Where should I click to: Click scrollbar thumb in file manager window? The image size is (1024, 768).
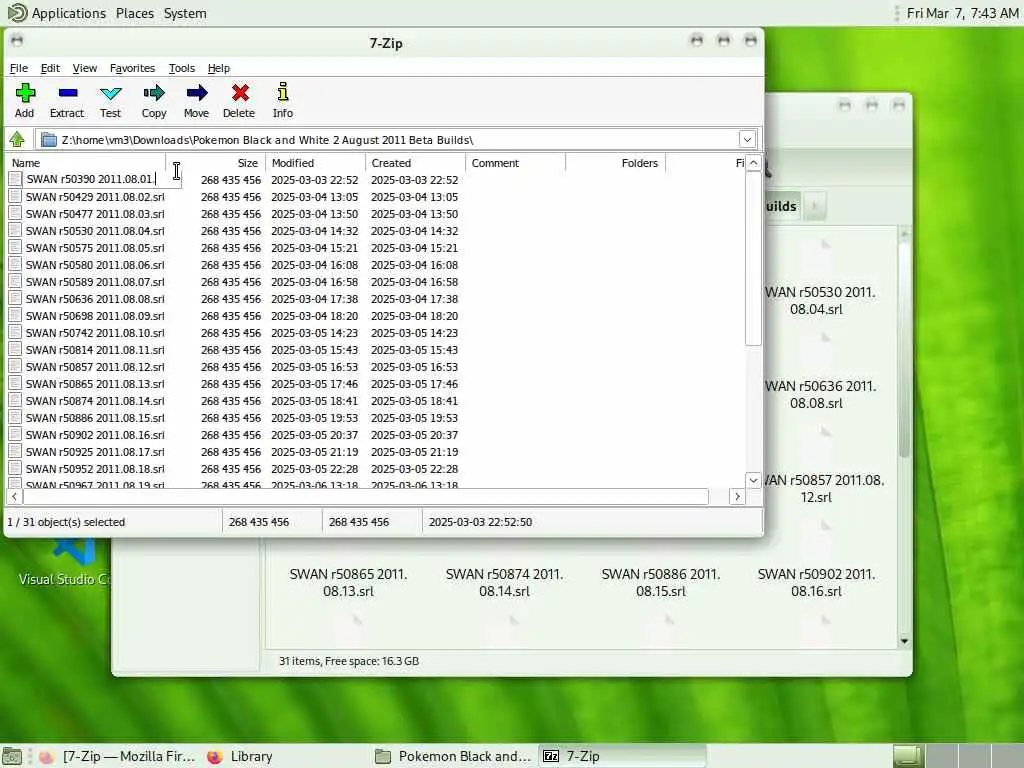904,349
